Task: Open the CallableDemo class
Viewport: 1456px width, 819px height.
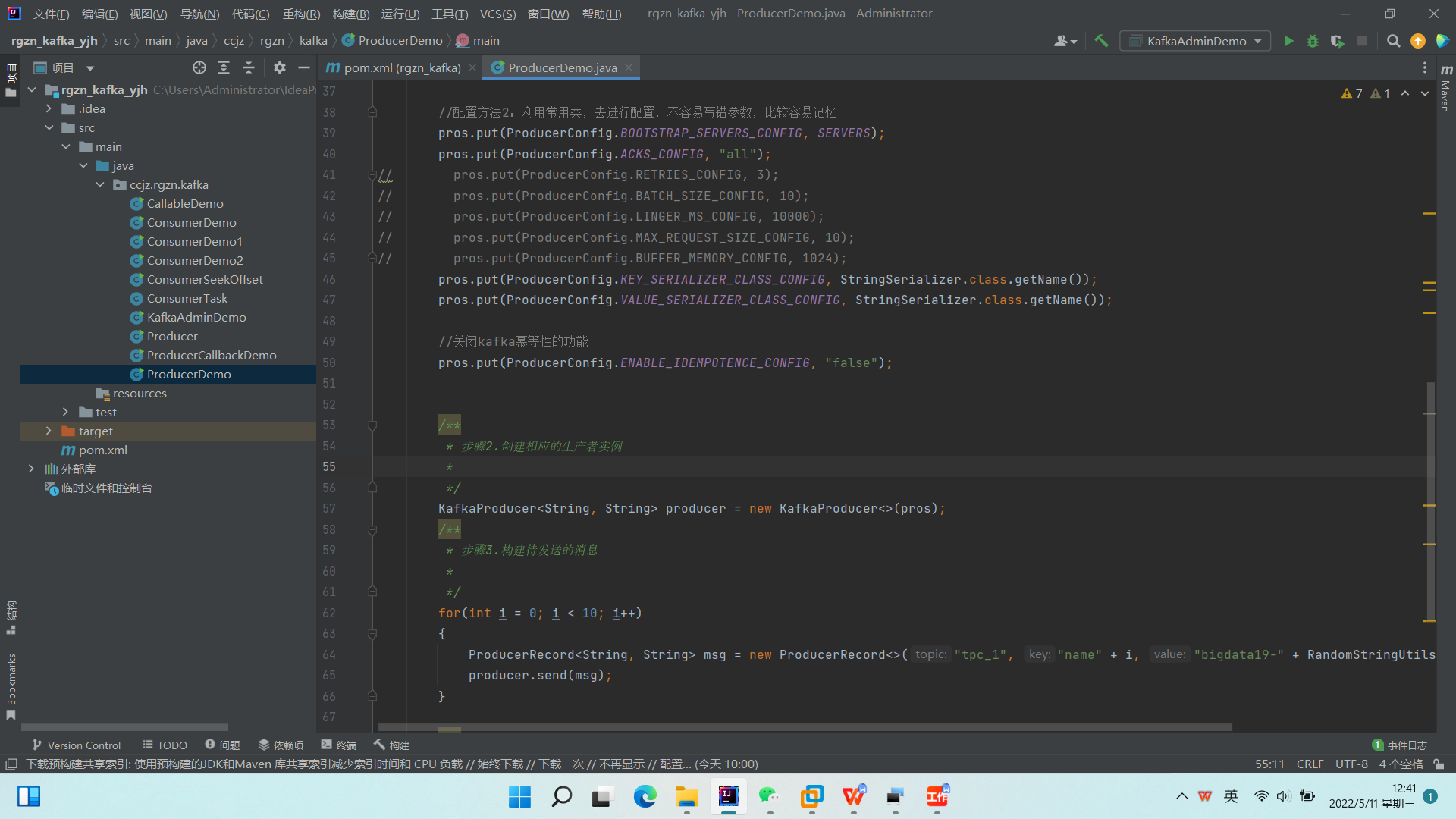Action: click(184, 203)
